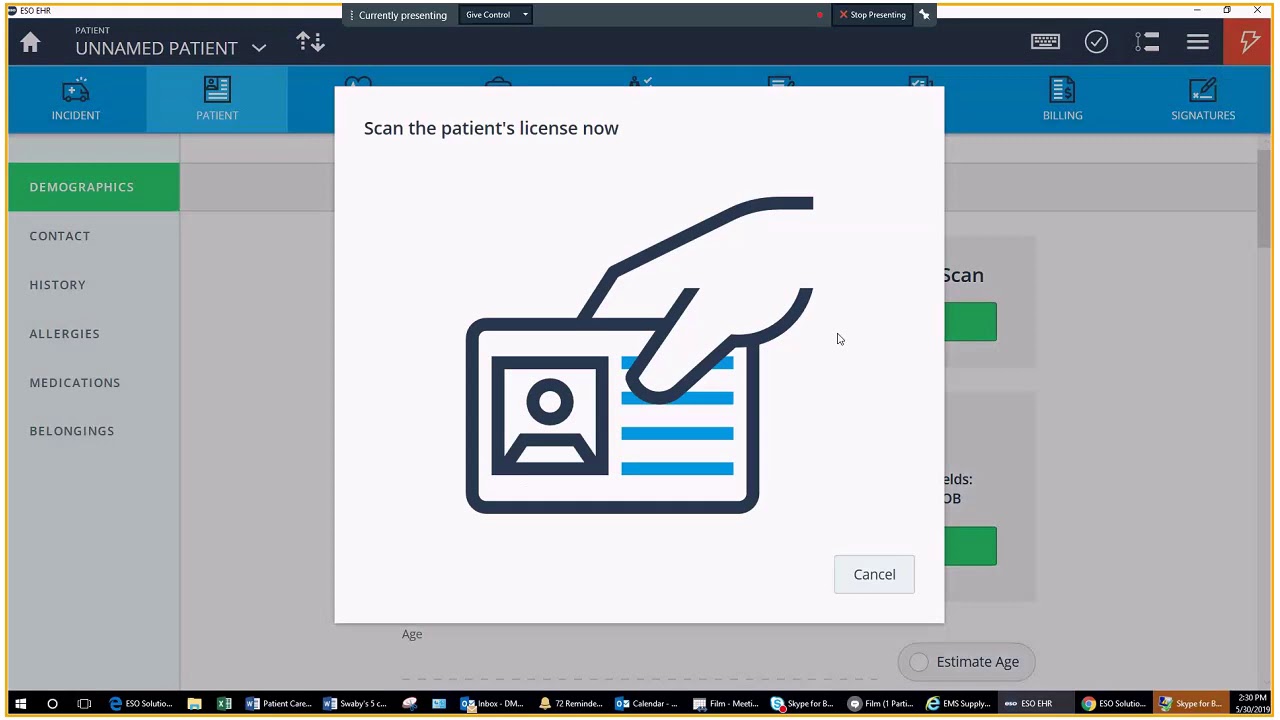Open File Explorer on taskbar

[x=194, y=704]
